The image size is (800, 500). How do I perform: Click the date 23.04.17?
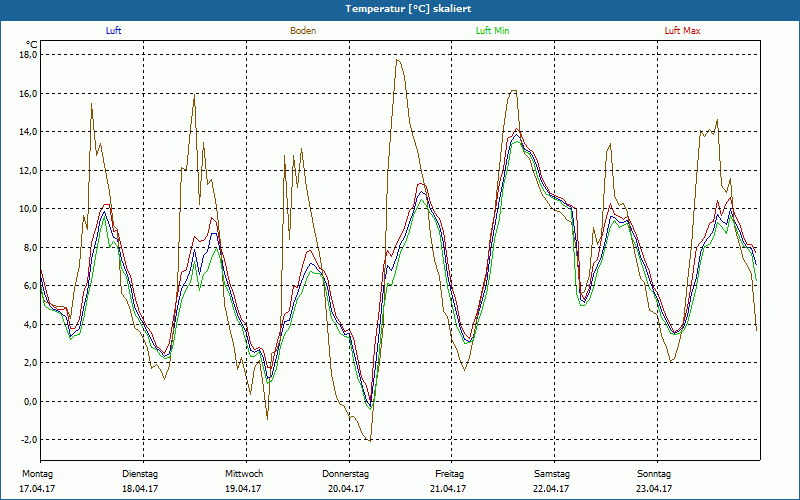pyautogui.click(x=654, y=489)
